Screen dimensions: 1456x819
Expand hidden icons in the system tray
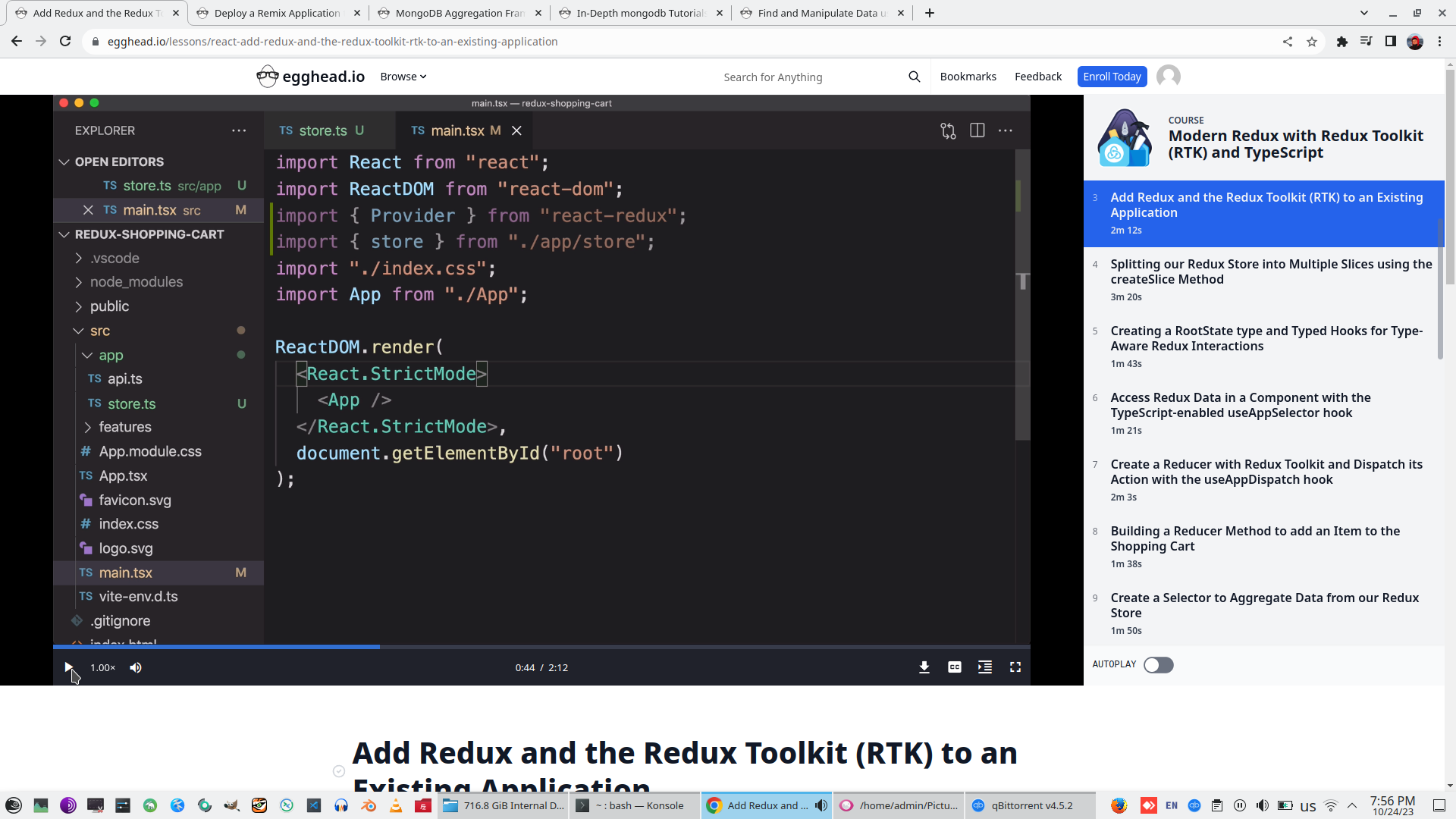click(x=1352, y=805)
